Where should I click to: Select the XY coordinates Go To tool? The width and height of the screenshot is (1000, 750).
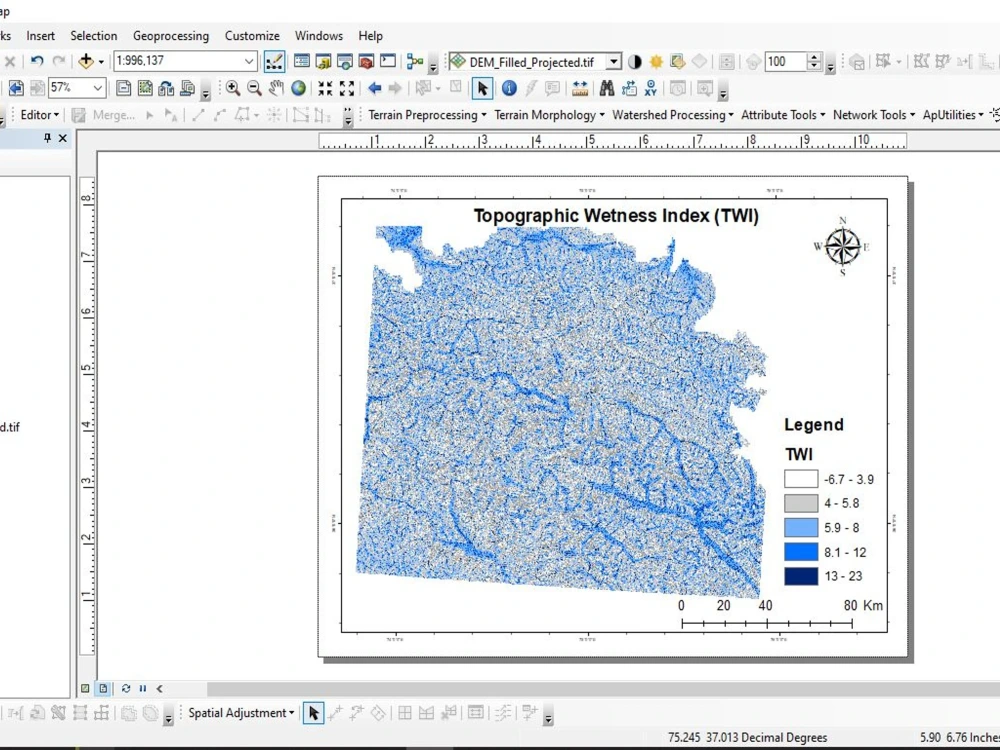coord(651,88)
